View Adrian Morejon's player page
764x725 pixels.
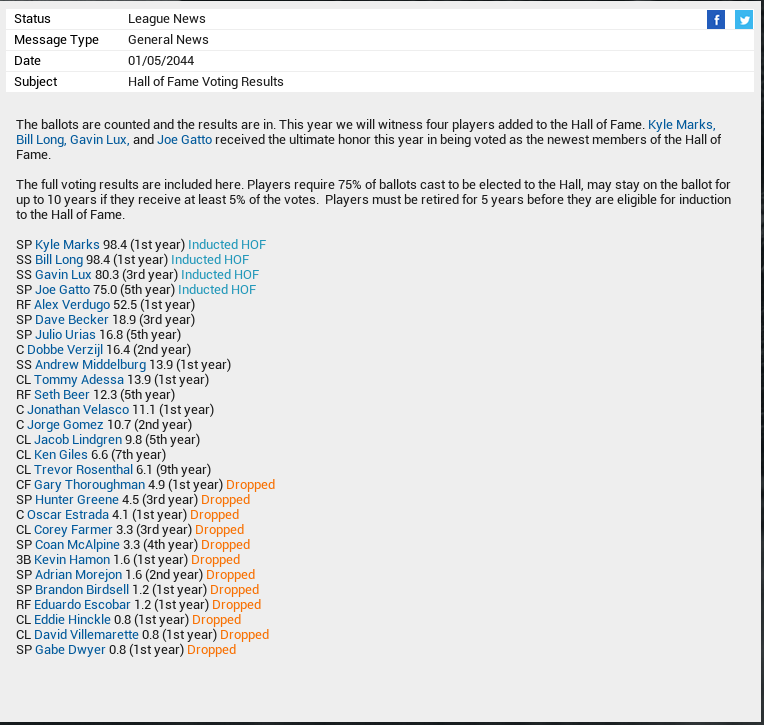coord(78,575)
